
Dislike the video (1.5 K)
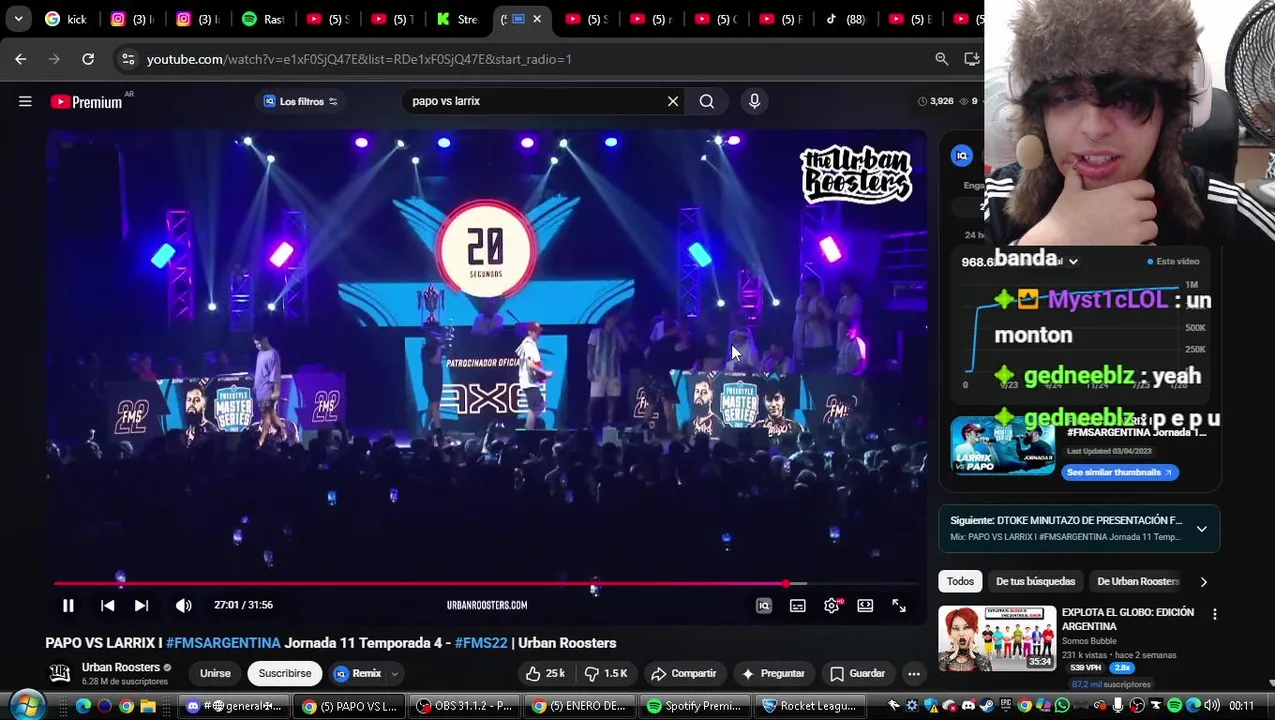click(x=606, y=674)
